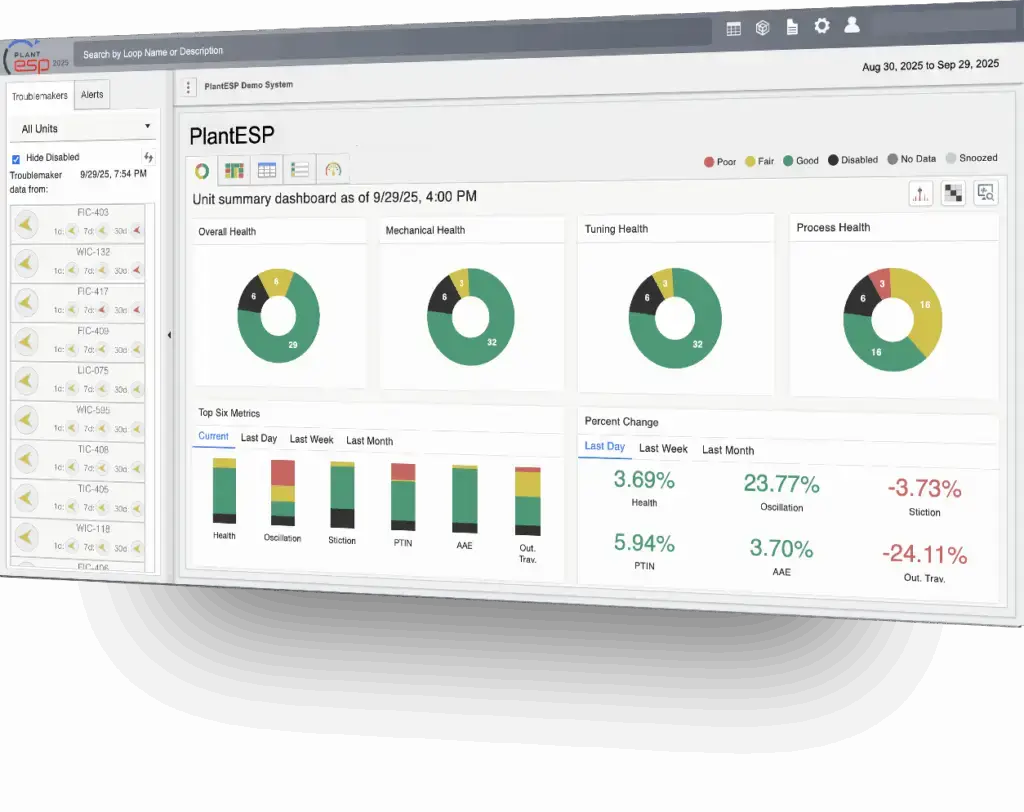This screenshot has width=1024, height=812.
Task: Open the All Units dropdown
Action: click(85, 128)
